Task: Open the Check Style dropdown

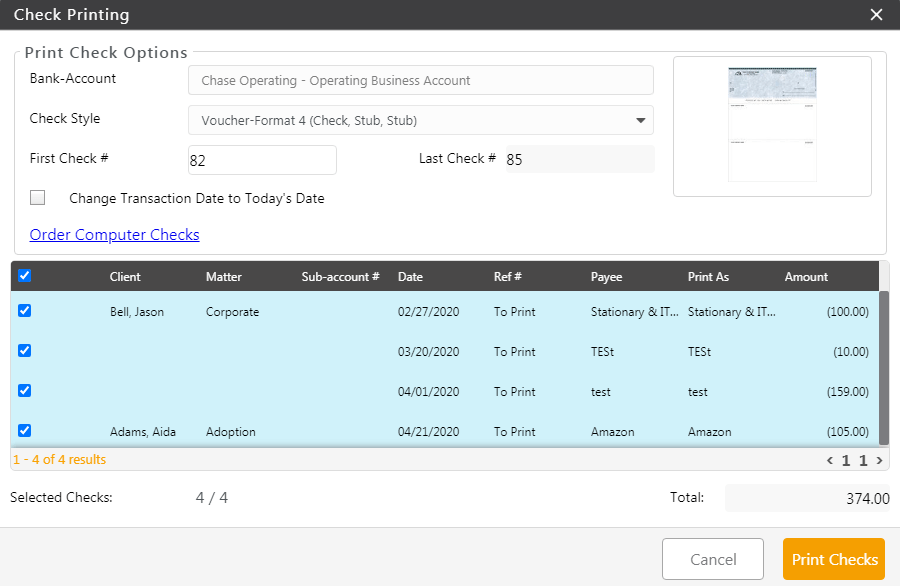Action: (x=420, y=121)
